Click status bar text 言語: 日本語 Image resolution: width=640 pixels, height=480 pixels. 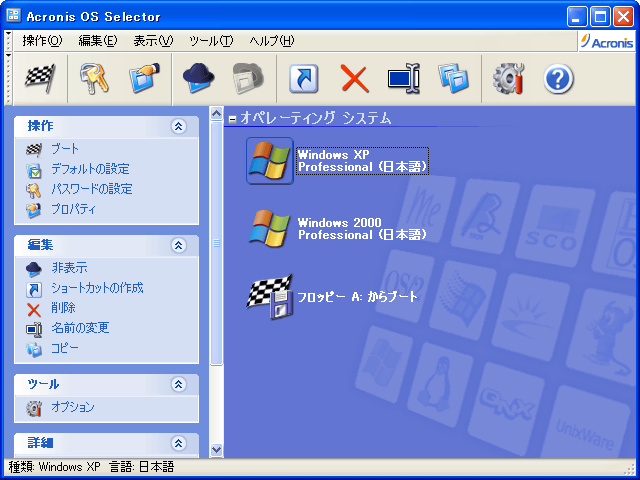[142, 467]
